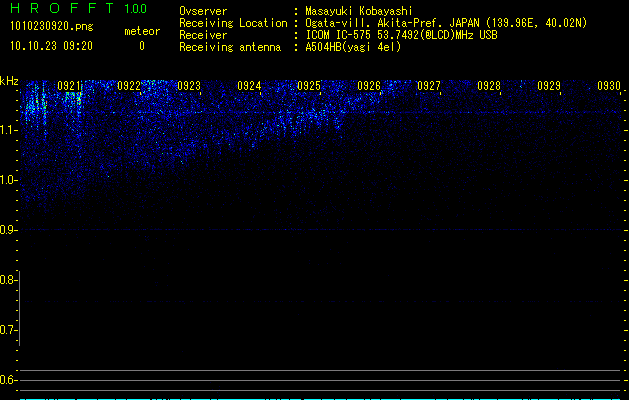Click the Ovserver field label

point(203,11)
